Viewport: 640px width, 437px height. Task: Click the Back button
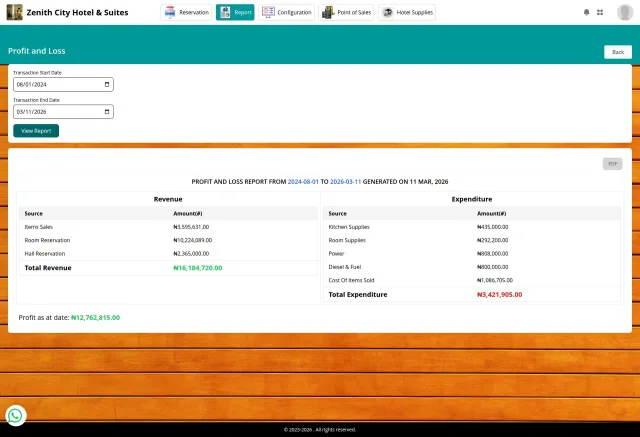(x=618, y=52)
